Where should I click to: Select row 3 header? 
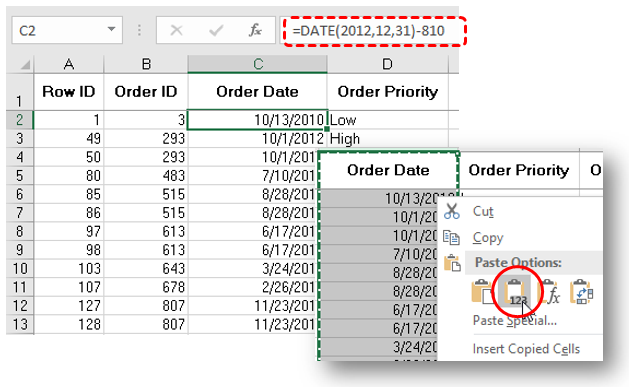coord(19,139)
